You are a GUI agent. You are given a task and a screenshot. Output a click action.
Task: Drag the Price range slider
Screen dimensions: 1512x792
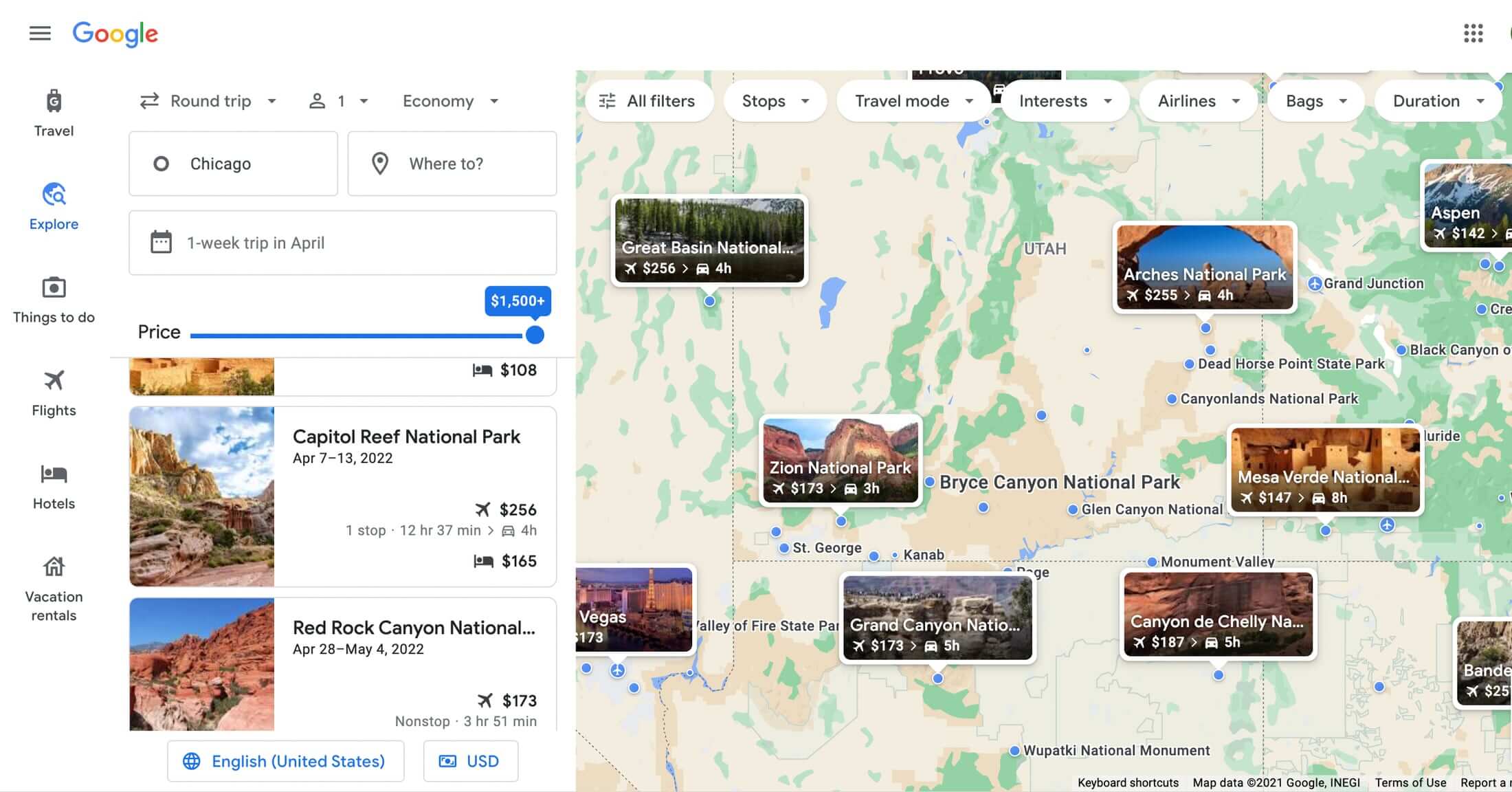(x=535, y=333)
